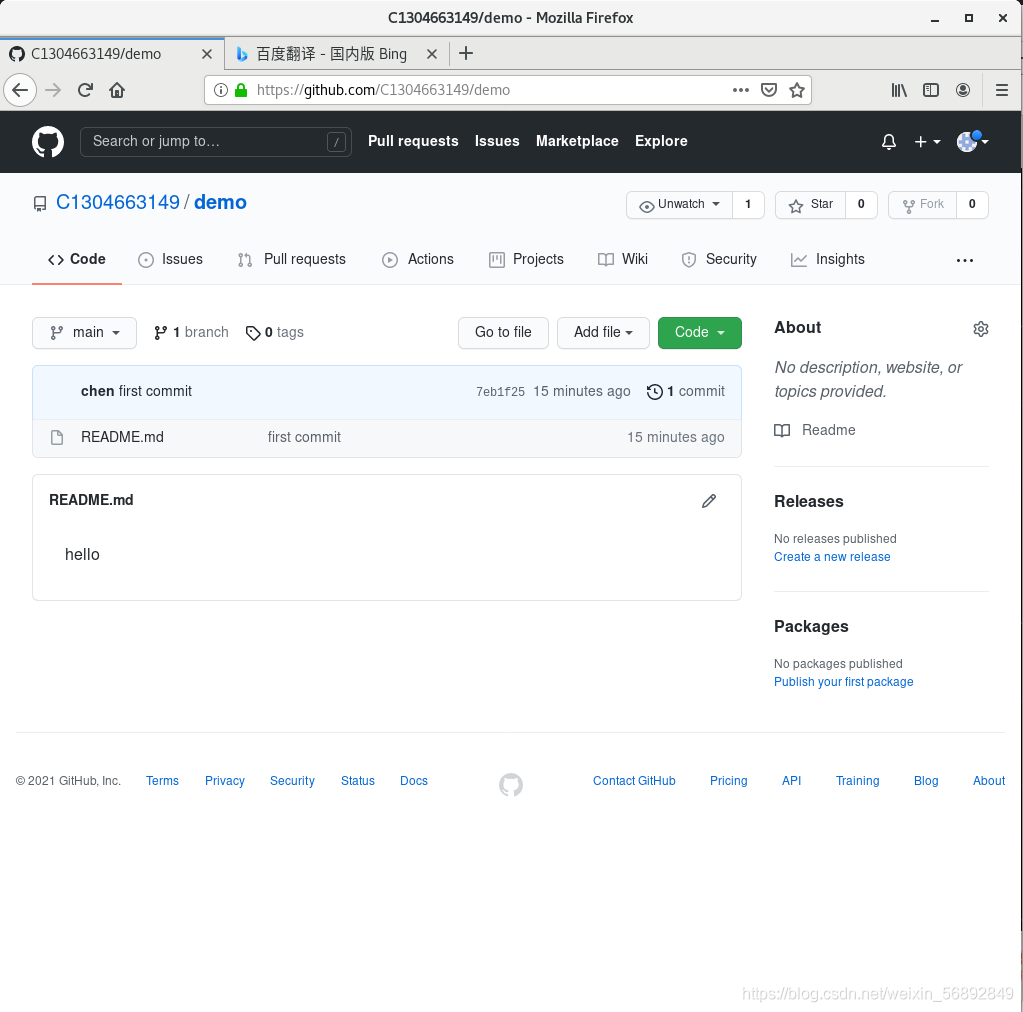Open the repo nav overflow three dots

[x=965, y=260]
